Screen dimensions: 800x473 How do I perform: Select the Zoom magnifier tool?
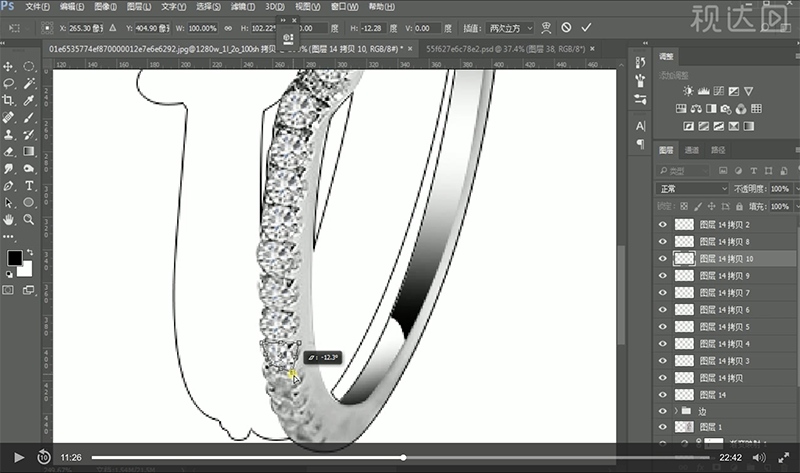(29, 220)
